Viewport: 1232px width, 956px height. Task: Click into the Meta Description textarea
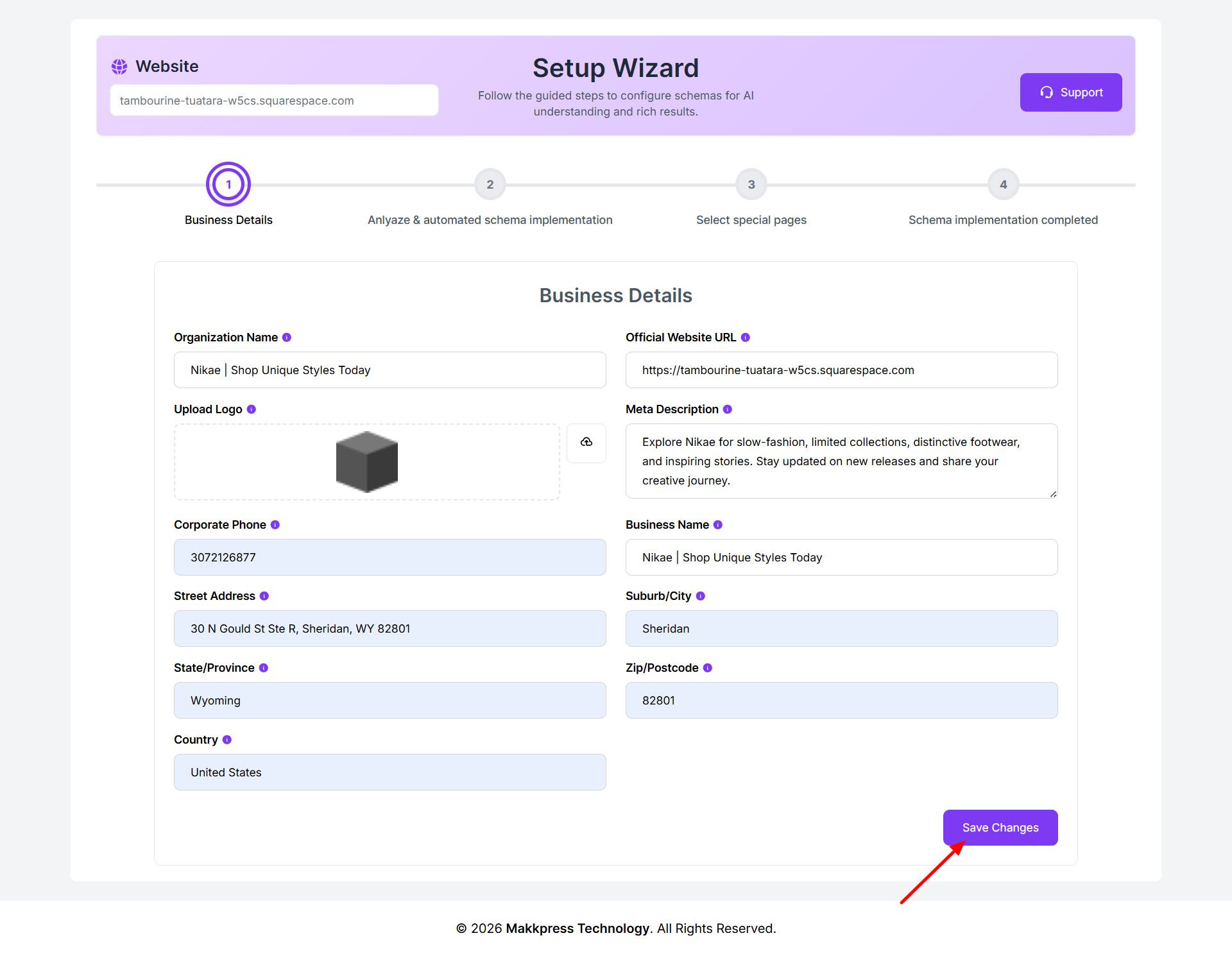pos(841,461)
